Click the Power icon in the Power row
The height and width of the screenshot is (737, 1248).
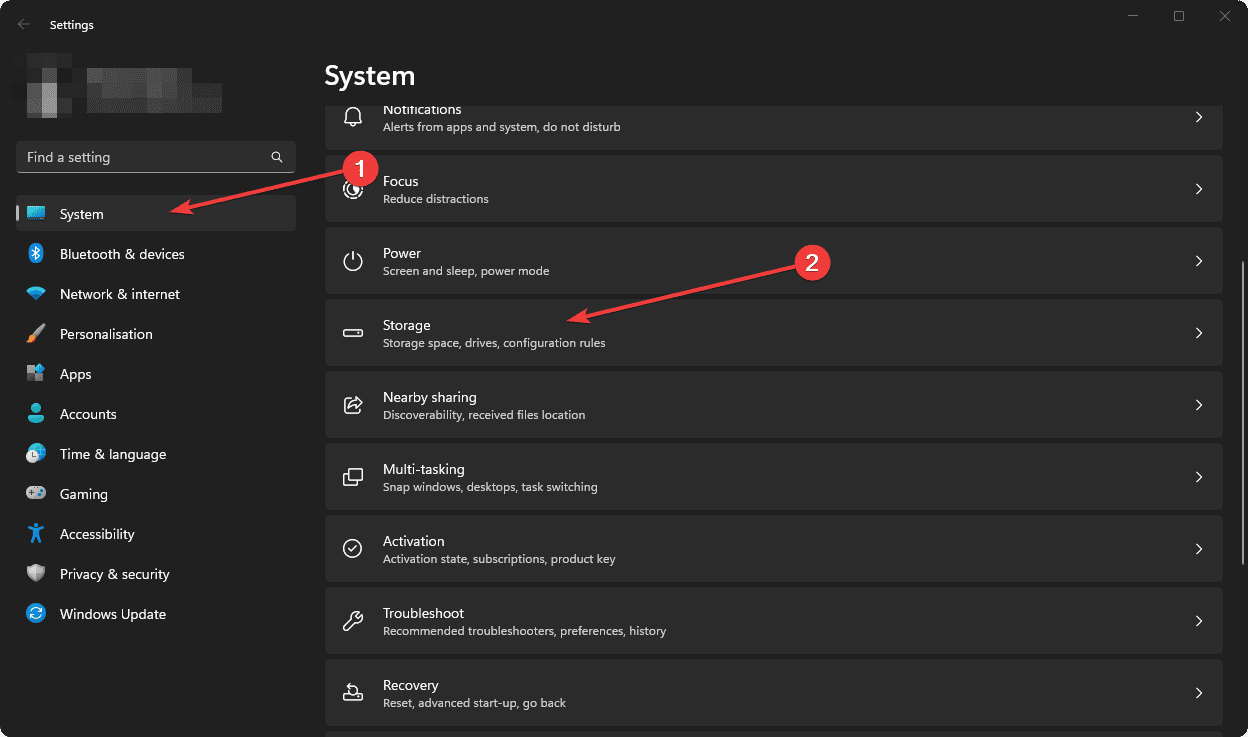[352, 260]
